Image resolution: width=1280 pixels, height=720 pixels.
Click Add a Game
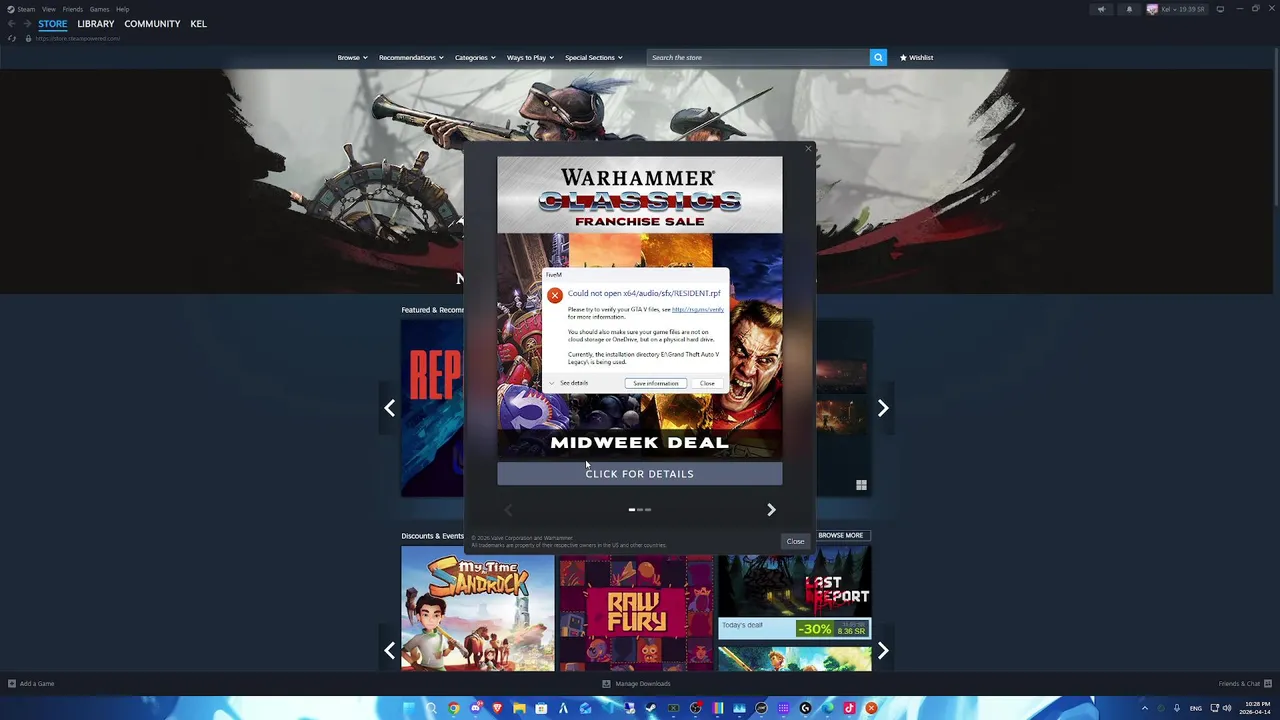pyautogui.click(x=31, y=684)
